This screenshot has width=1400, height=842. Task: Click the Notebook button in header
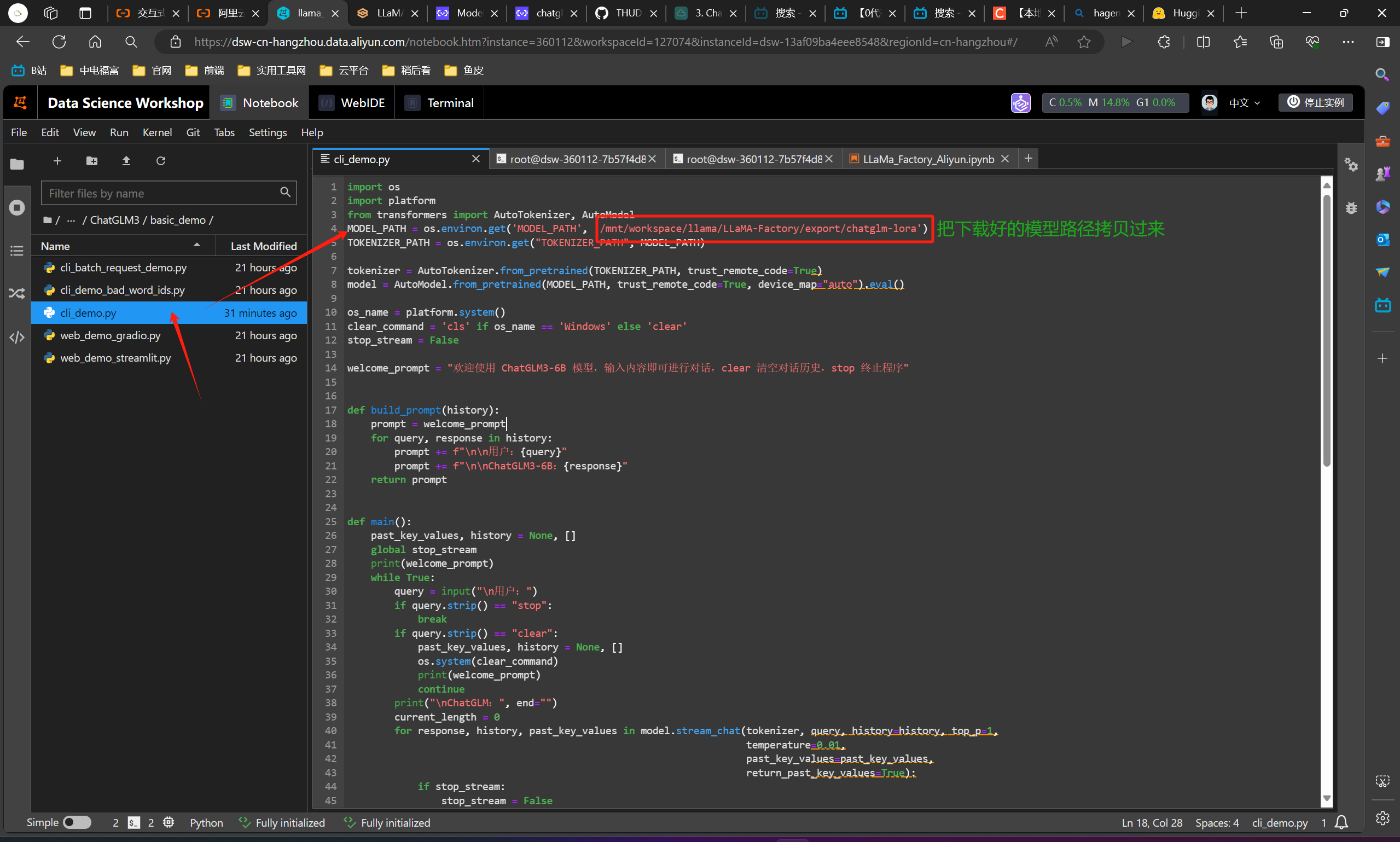point(259,103)
